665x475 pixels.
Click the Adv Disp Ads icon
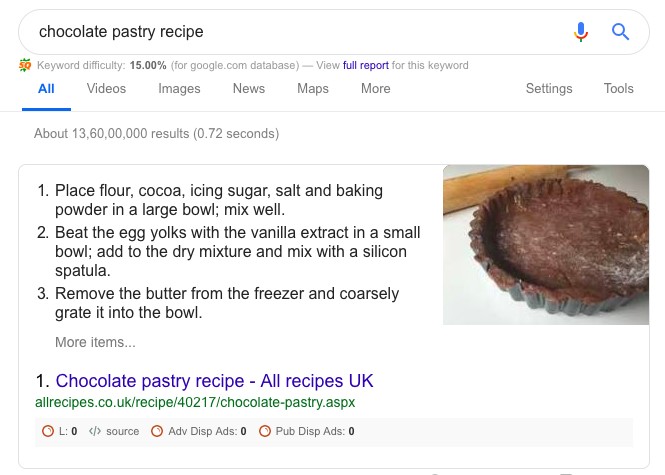coord(156,432)
